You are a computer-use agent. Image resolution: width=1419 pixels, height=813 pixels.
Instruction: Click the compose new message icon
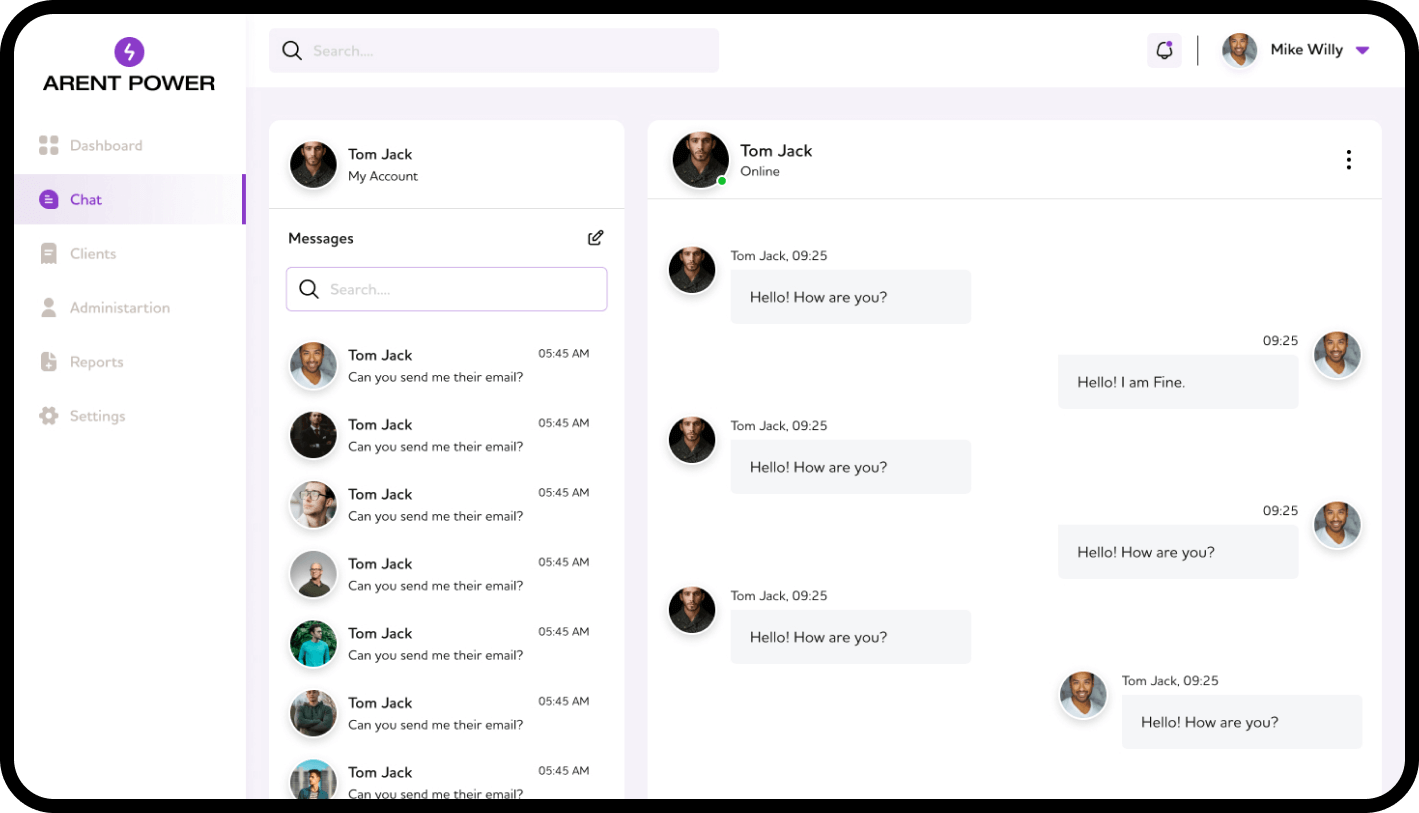click(595, 238)
